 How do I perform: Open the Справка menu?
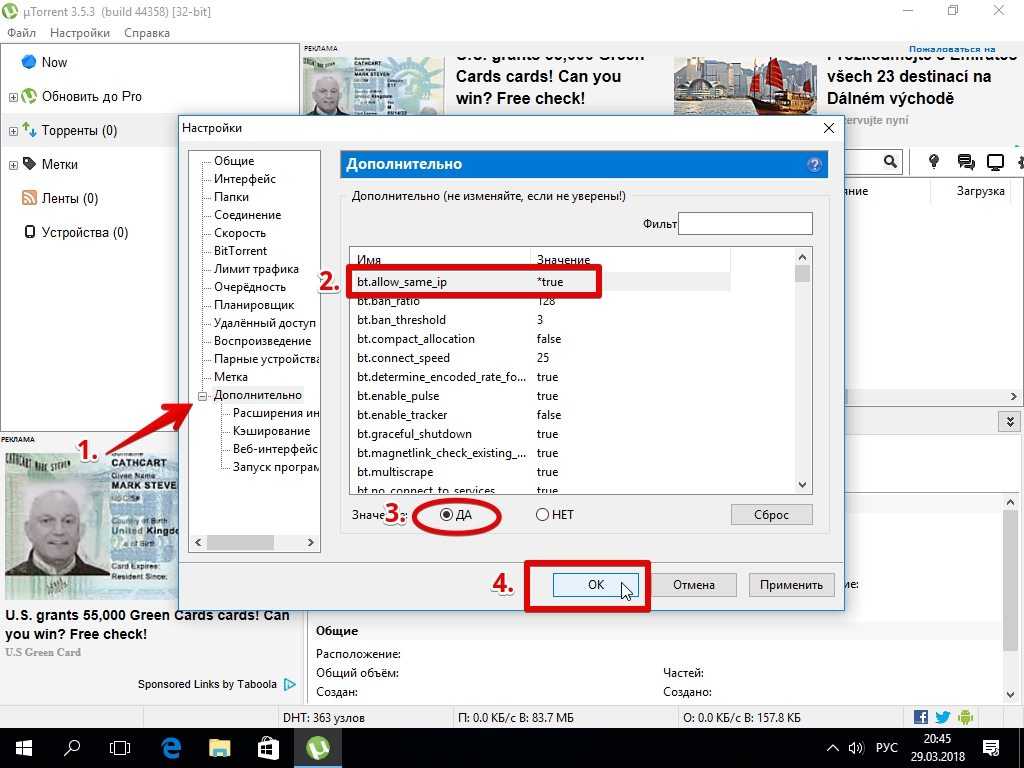147,33
